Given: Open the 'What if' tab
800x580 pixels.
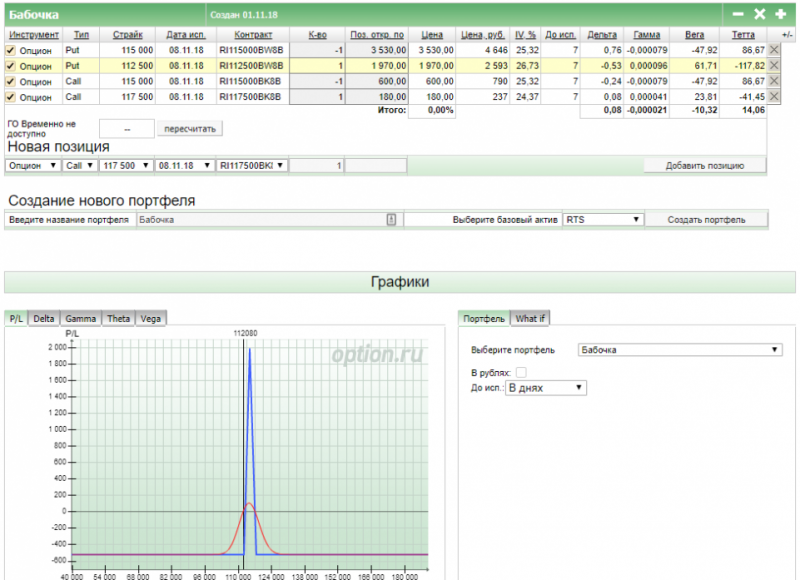Looking at the screenshot, I should pyautogui.click(x=530, y=318).
